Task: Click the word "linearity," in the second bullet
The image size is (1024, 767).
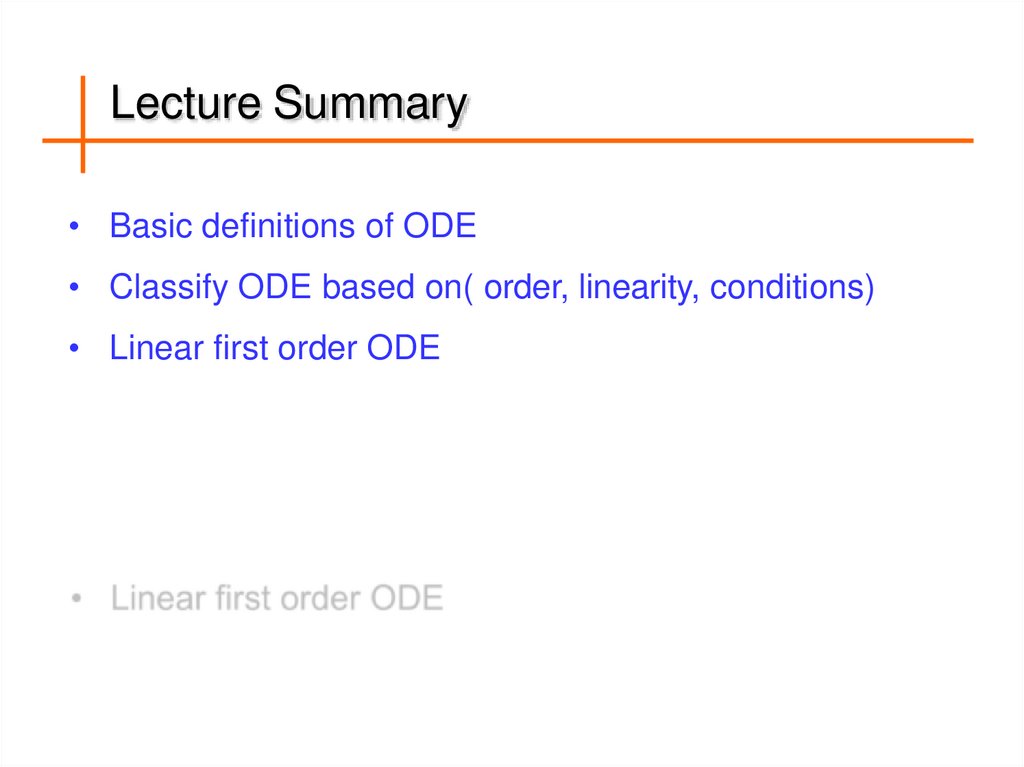Action: (x=640, y=289)
